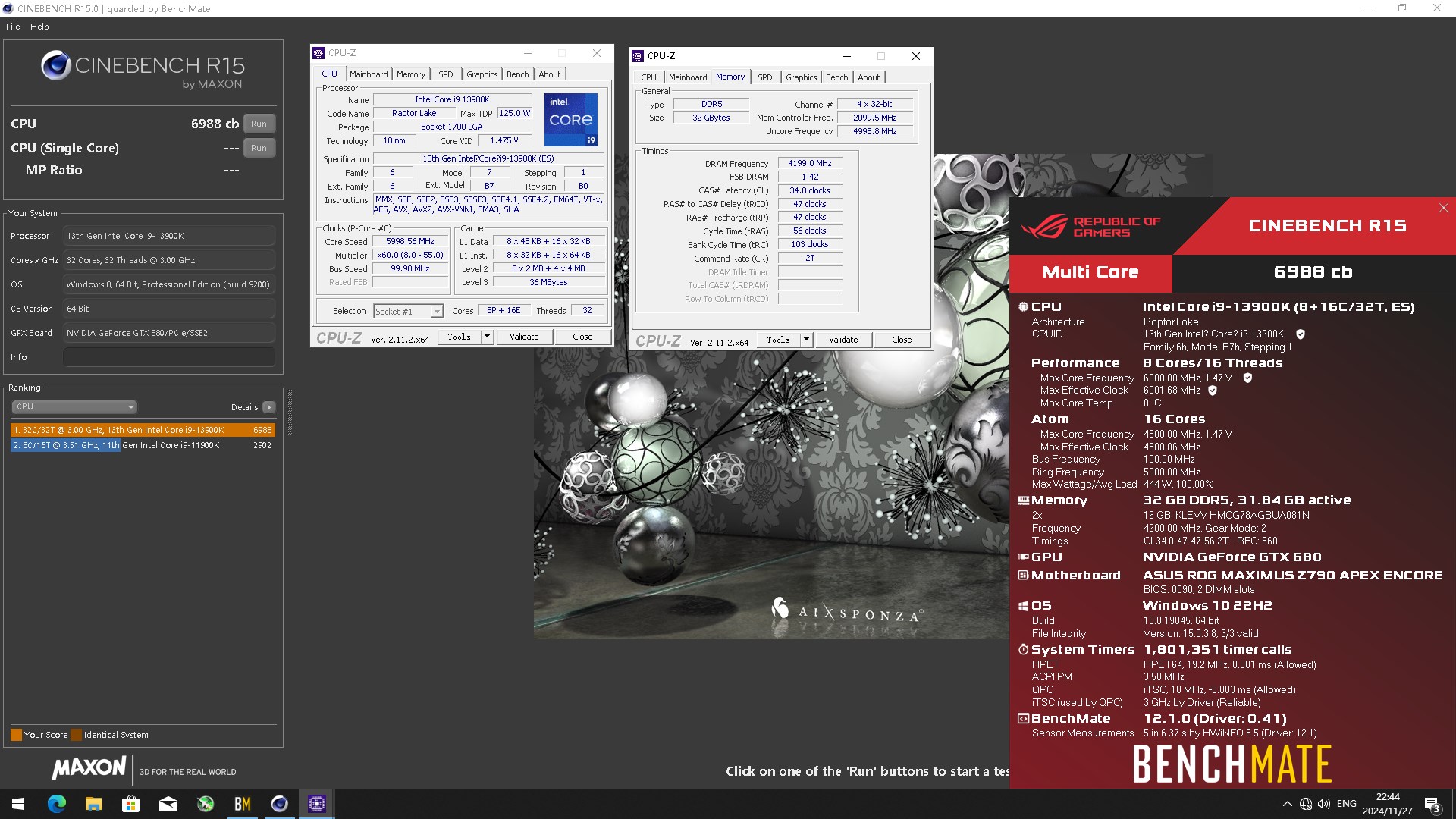Click the Republic of Gamers logo
The image size is (1456, 819).
point(1091,227)
